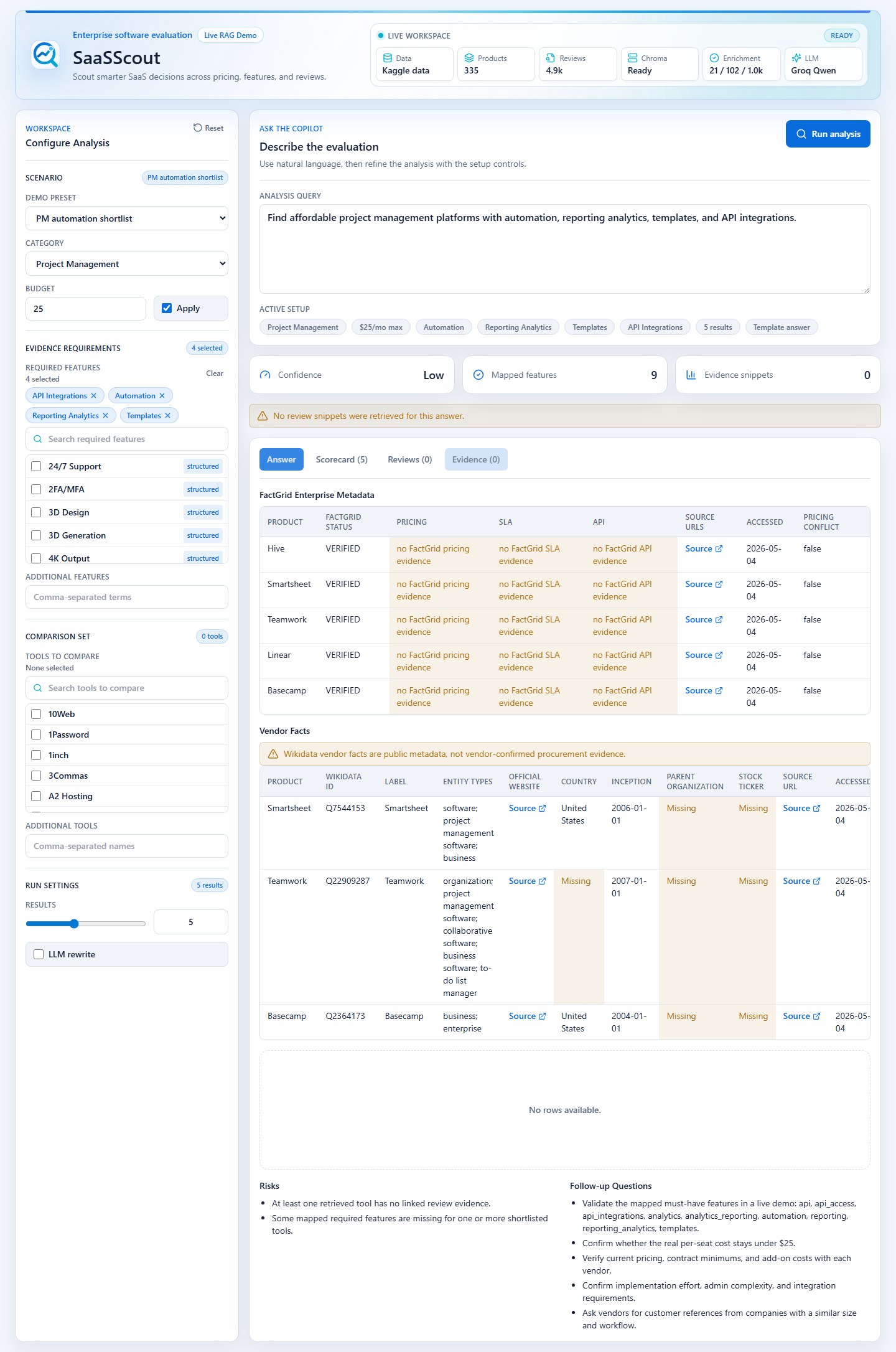Click the Run analysis button

pos(828,134)
